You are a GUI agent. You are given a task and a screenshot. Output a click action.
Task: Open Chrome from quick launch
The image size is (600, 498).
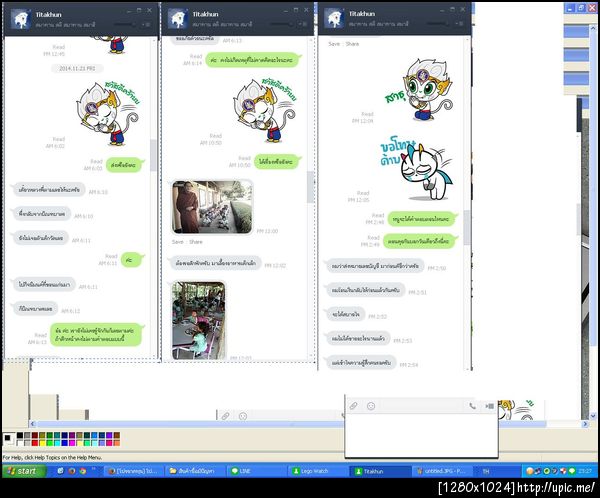pos(83,471)
